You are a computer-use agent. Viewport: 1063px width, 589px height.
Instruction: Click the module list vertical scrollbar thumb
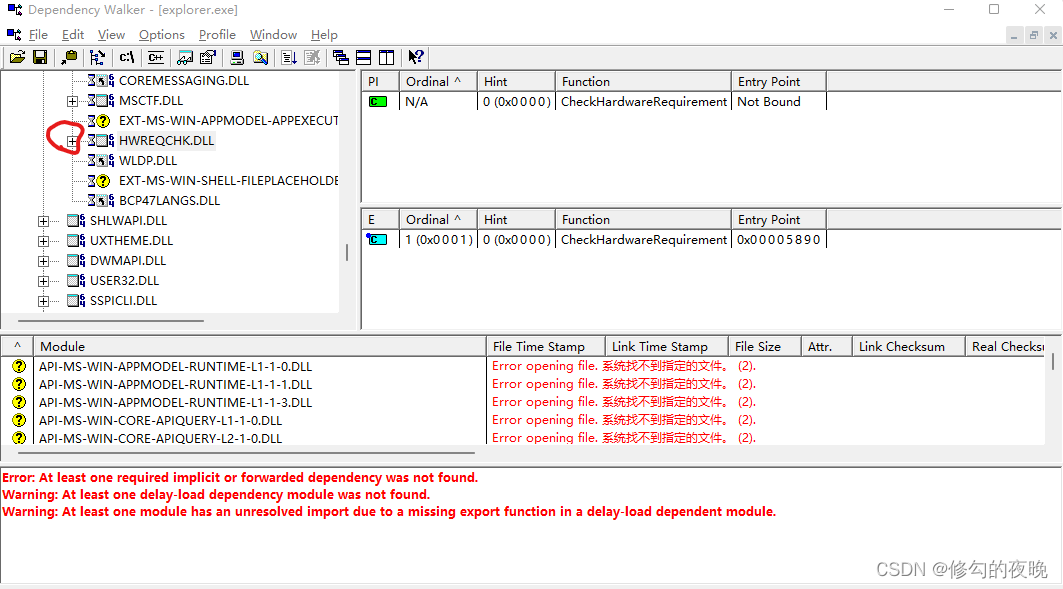(1053, 361)
